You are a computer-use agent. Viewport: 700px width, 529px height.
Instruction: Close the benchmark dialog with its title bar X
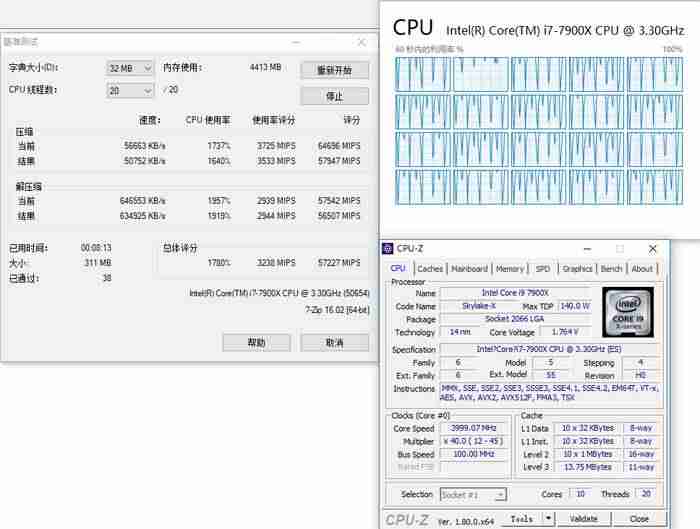pyautogui.click(x=362, y=42)
